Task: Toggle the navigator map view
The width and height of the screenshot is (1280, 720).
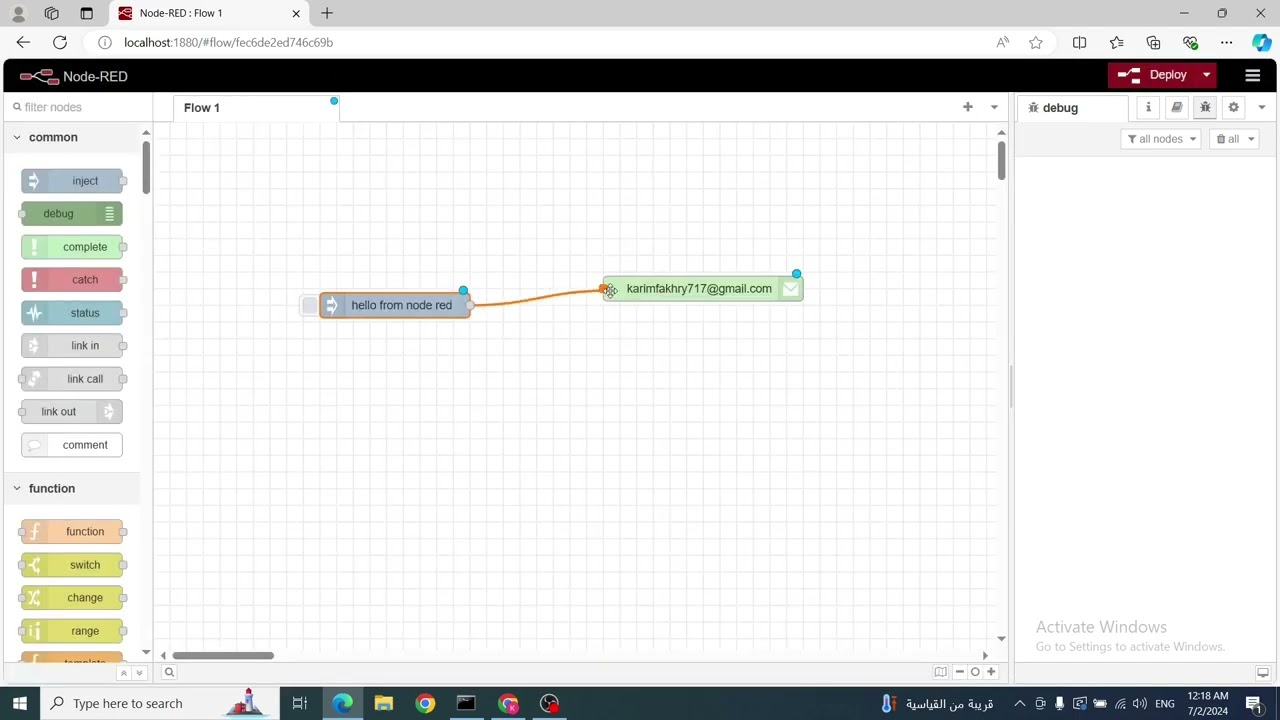Action: pyautogui.click(x=940, y=672)
